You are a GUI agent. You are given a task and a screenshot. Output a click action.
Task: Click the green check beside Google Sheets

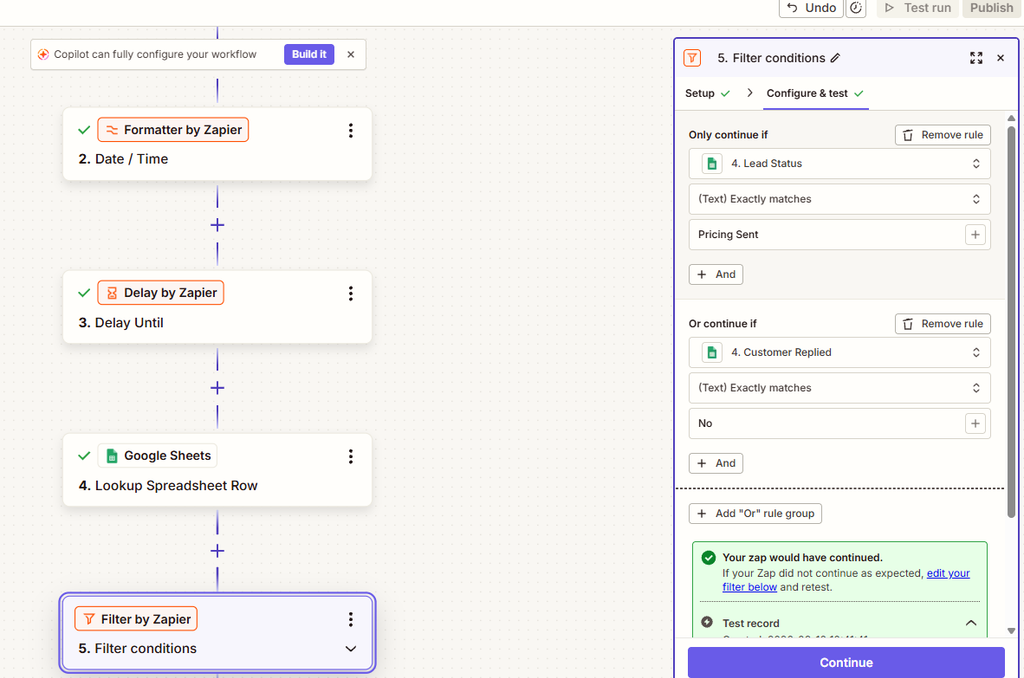tap(84, 456)
